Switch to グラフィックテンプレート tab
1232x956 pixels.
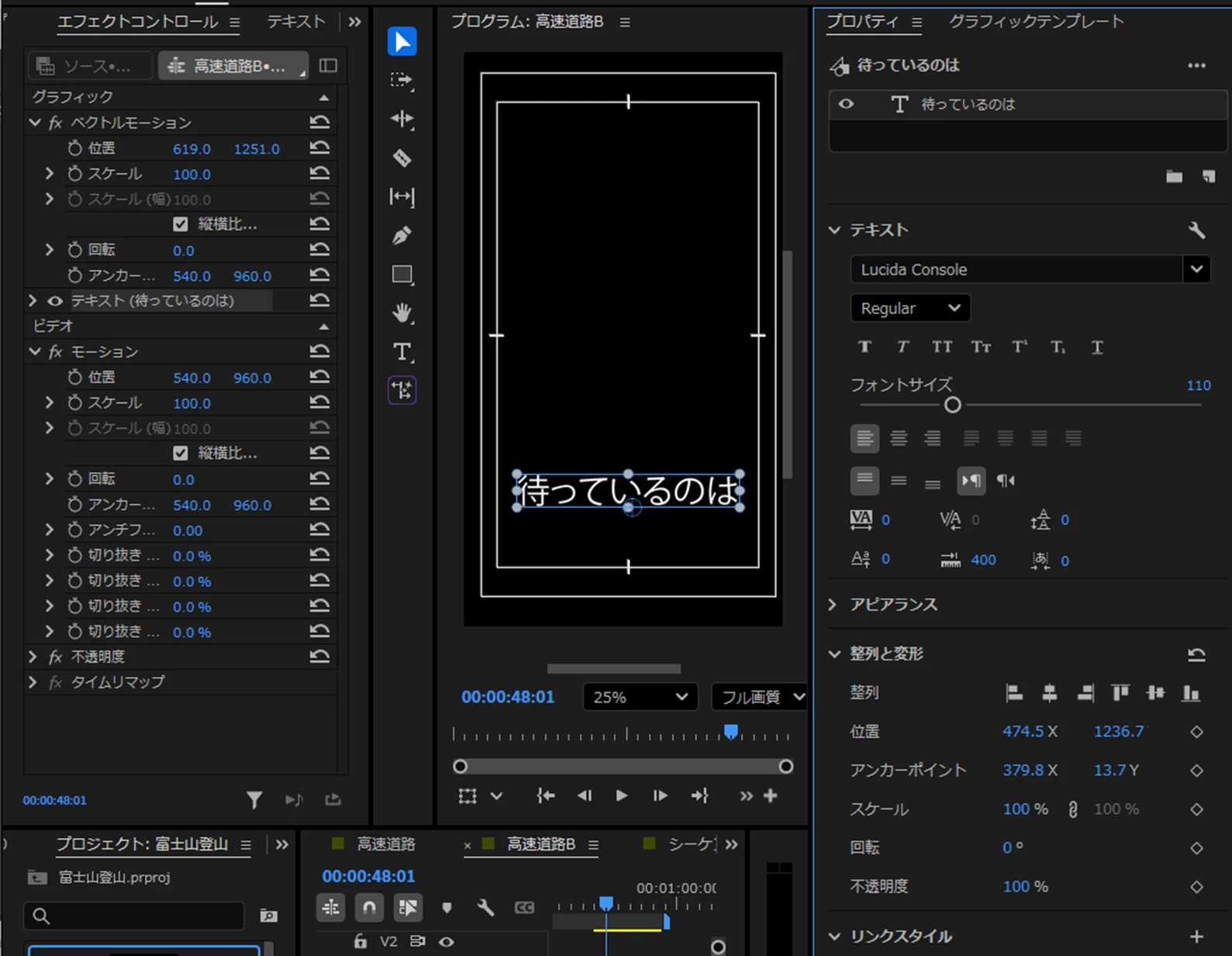(1037, 22)
